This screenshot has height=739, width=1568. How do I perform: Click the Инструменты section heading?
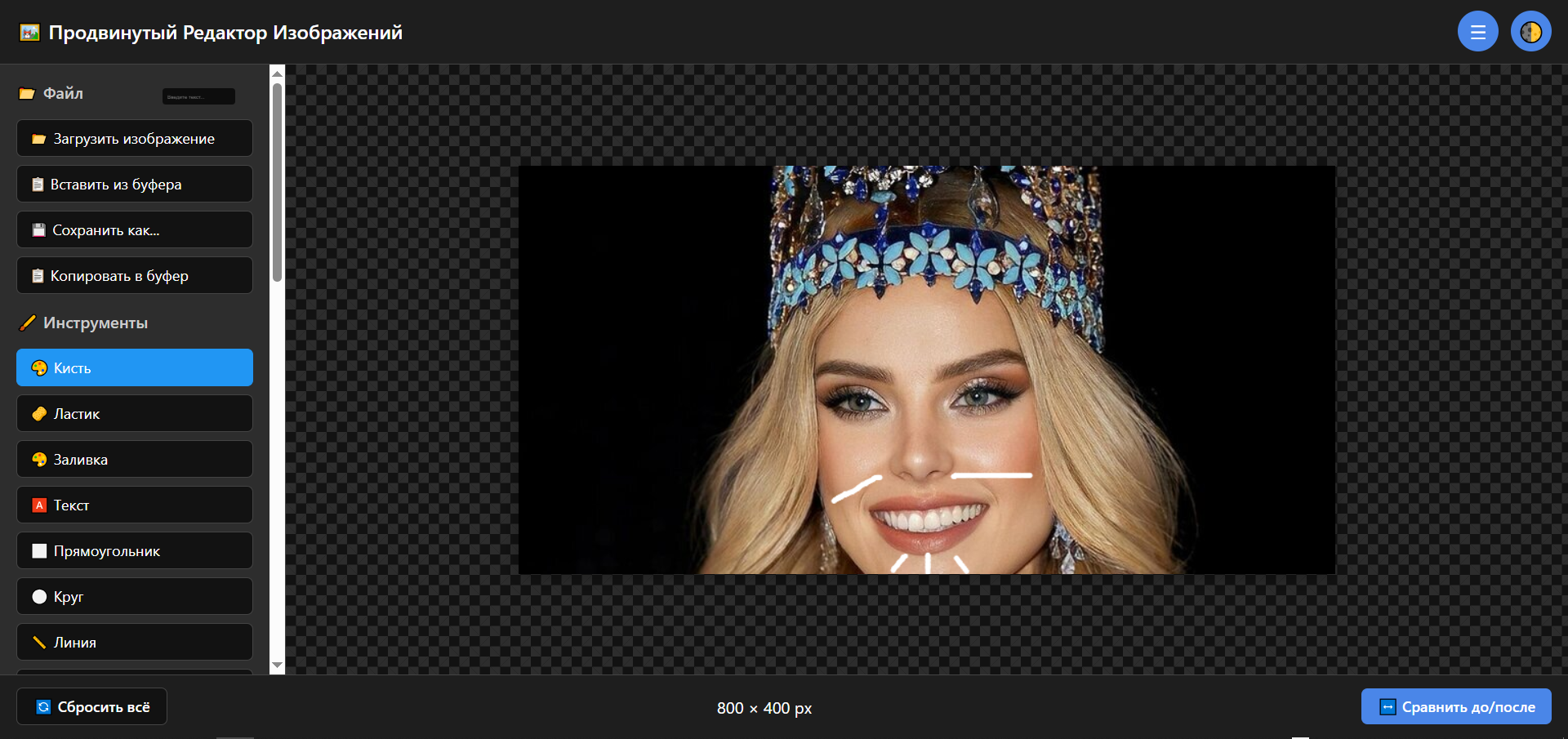coord(96,323)
